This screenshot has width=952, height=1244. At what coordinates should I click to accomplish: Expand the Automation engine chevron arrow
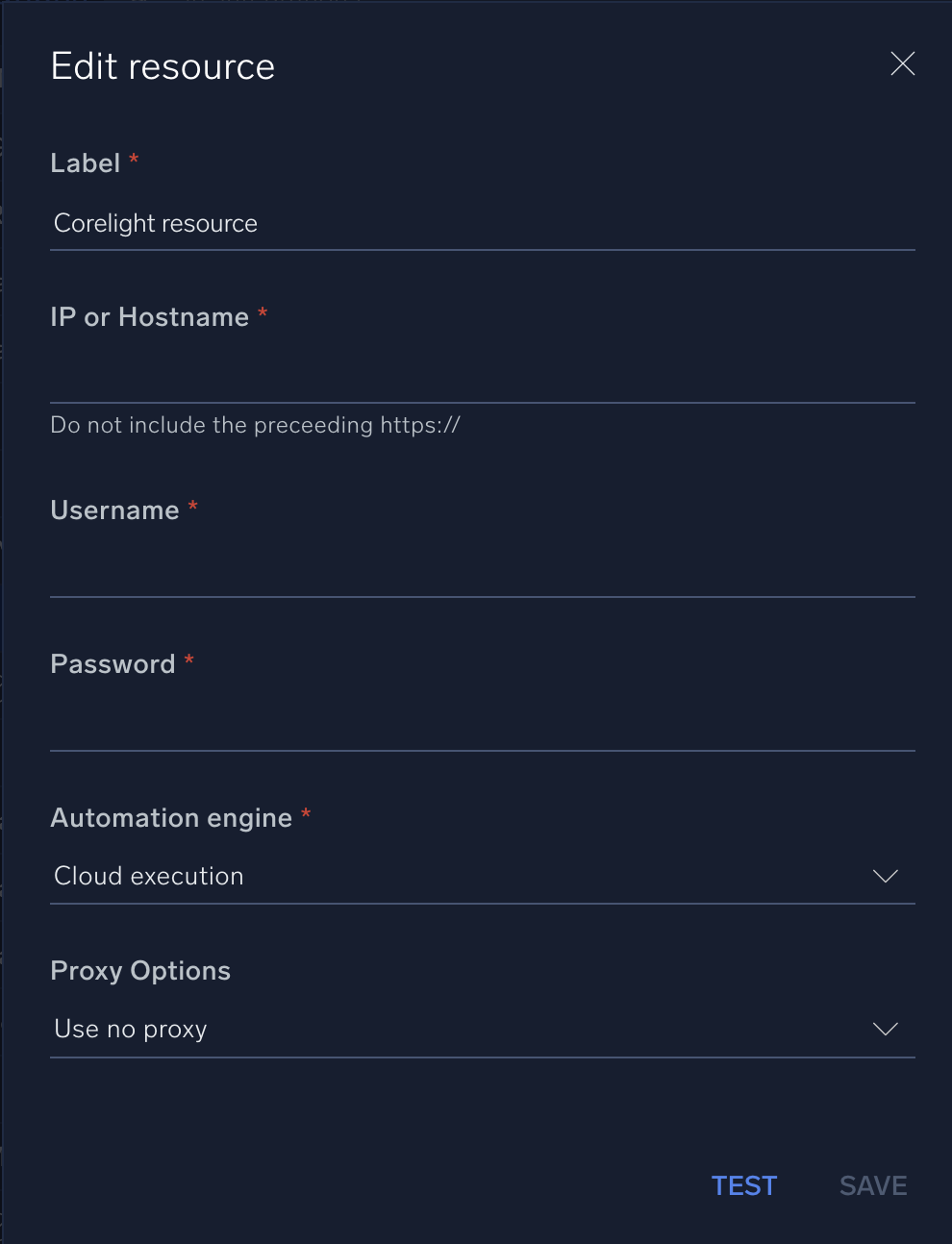pos(885,877)
